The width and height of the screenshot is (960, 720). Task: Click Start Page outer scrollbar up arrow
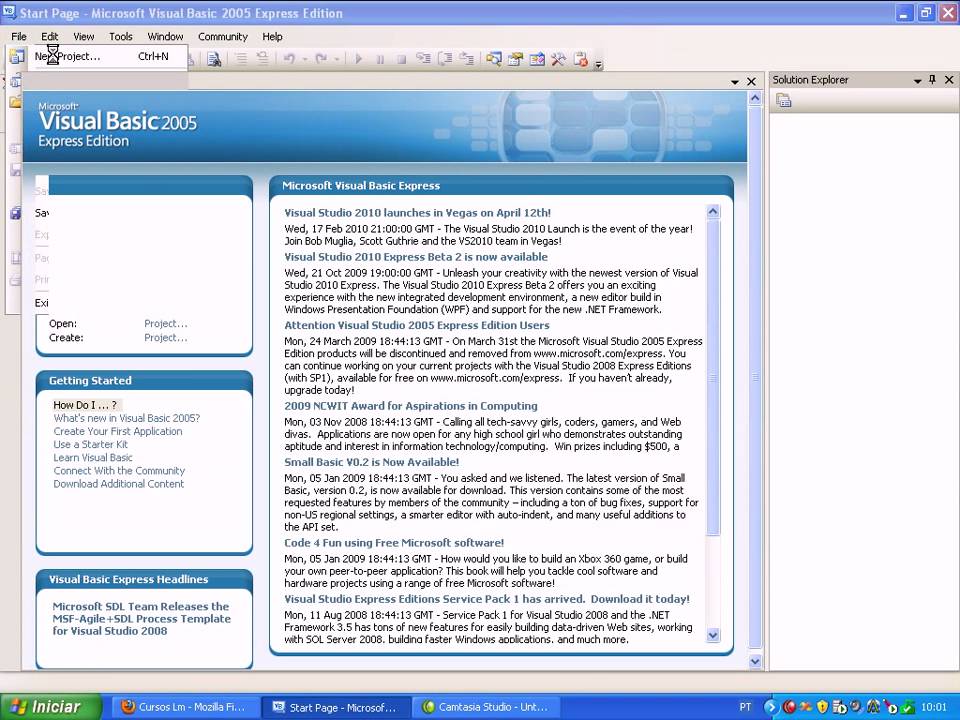point(755,98)
